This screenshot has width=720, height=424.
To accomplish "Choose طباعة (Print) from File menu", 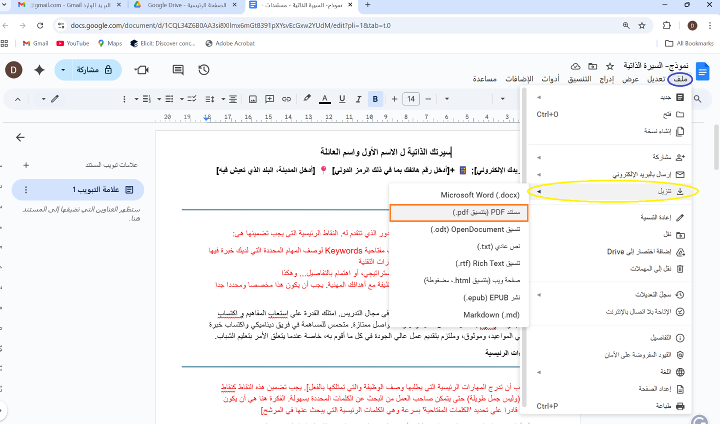I will [x=611, y=406].
